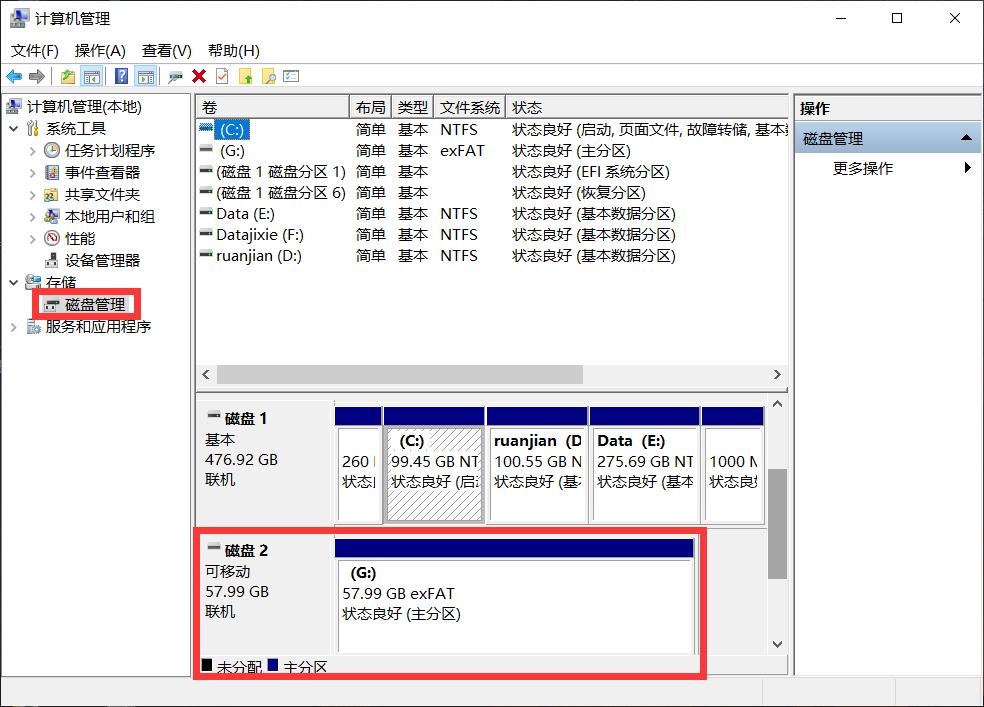Click volume list horizontal scrollbar right arrow

pos(778,375)
